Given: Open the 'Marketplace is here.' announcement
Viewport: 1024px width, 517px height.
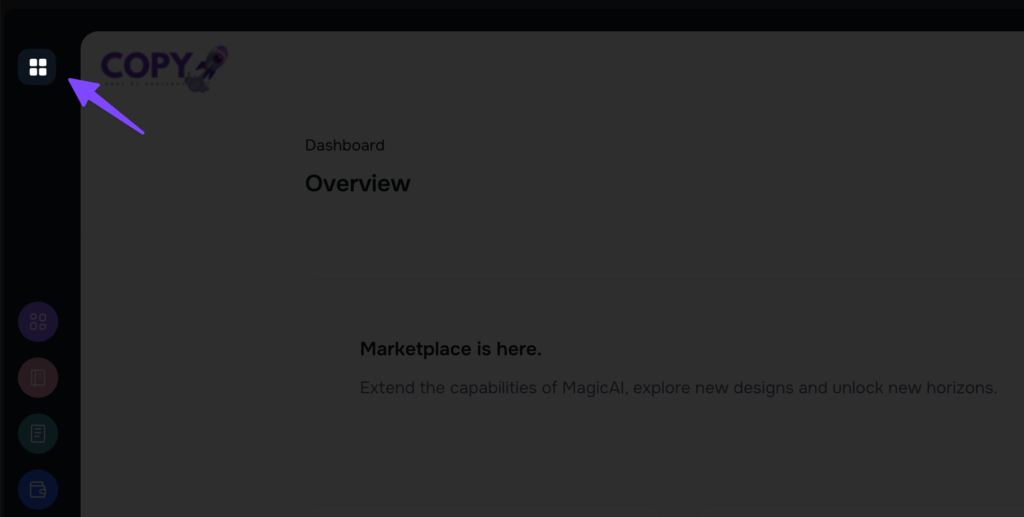Looking at the screenshot, I should click(450, 349).
